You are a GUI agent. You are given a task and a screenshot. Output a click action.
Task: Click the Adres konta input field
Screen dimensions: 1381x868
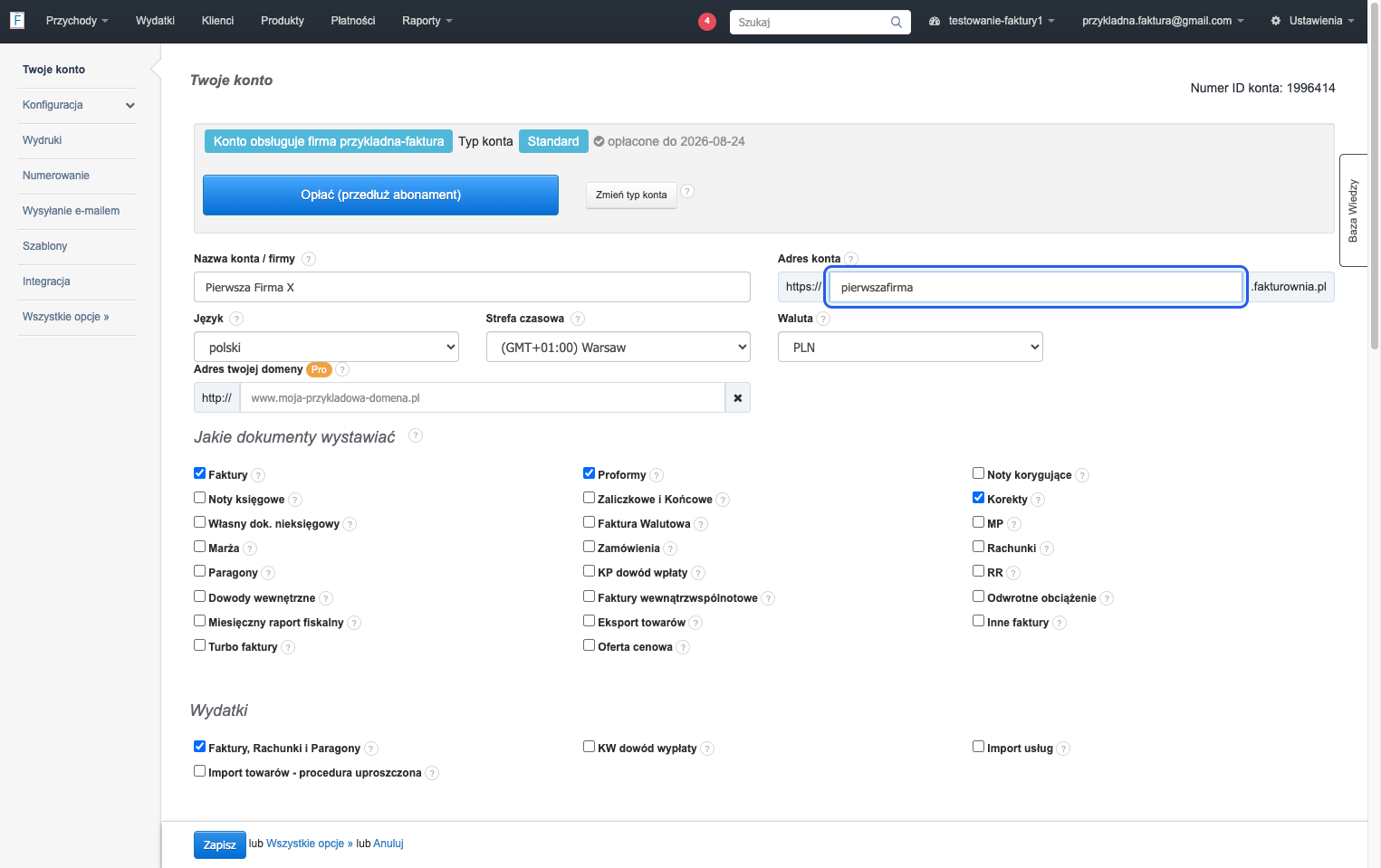click(1036, 287)
